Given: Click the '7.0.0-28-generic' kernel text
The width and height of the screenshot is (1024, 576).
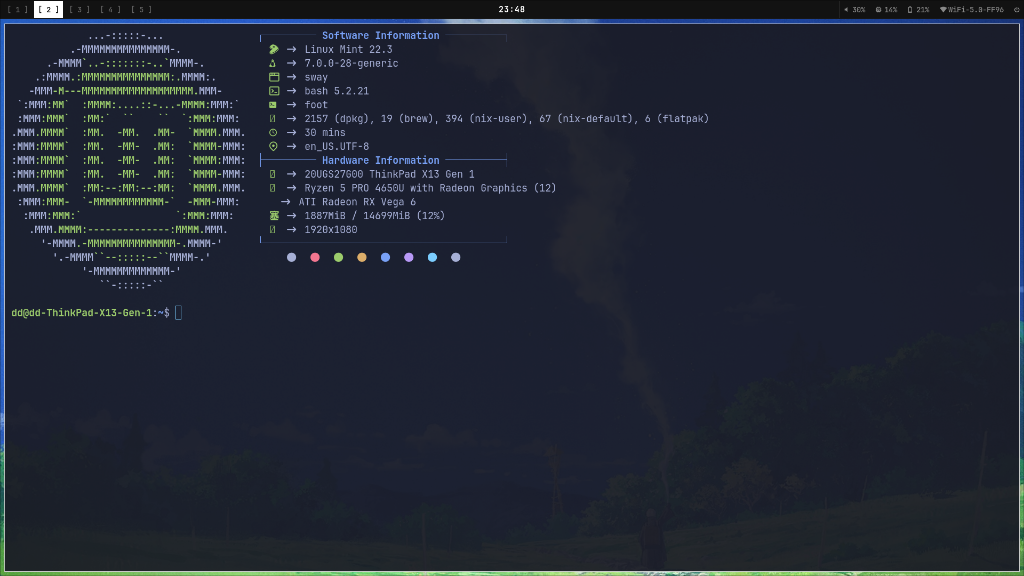Looking at the screenshot, I should [351, 63].
